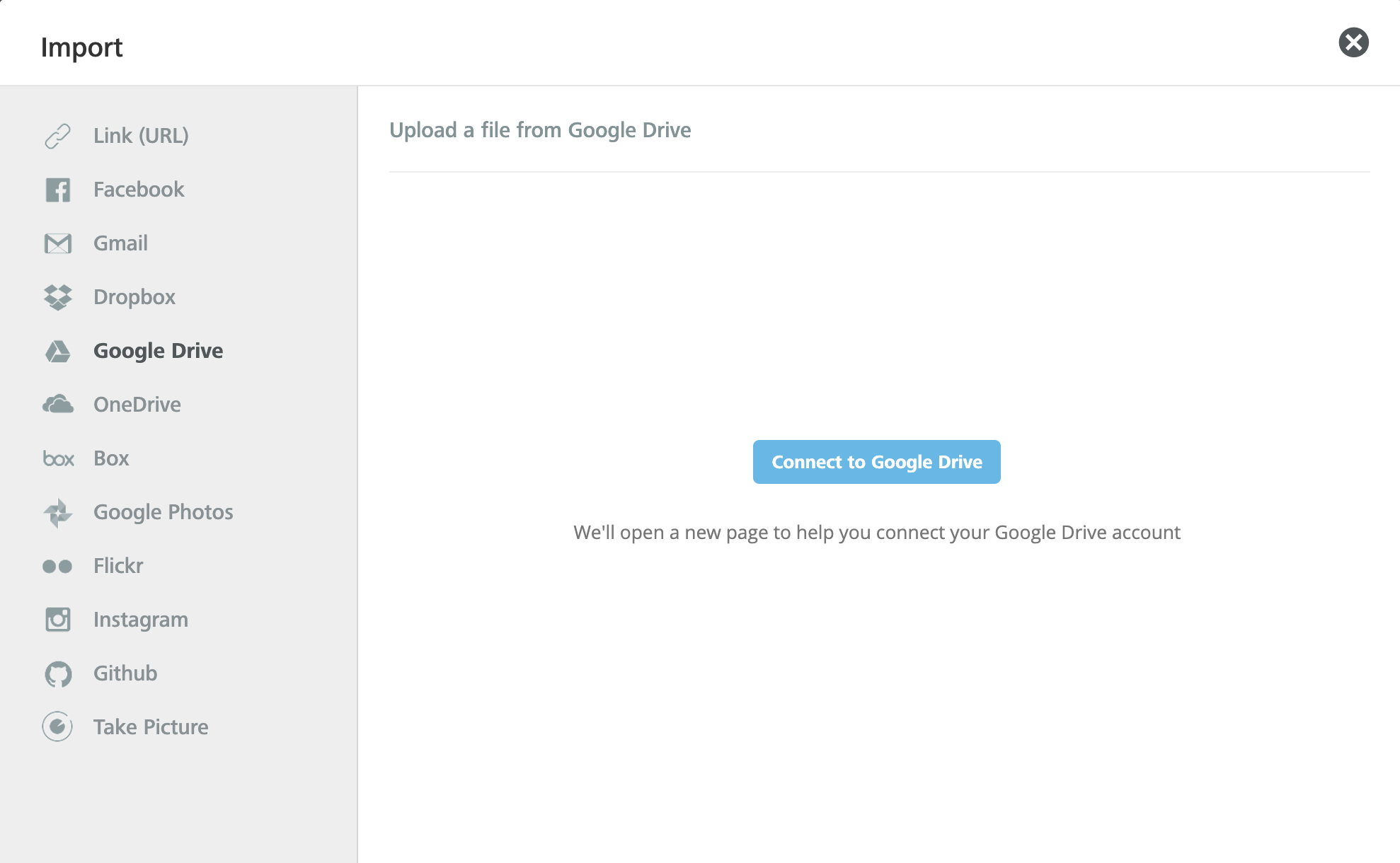The image size is (1400, 863).
Task: Click the Google Drive triangle icon
Action: [58, 351]
